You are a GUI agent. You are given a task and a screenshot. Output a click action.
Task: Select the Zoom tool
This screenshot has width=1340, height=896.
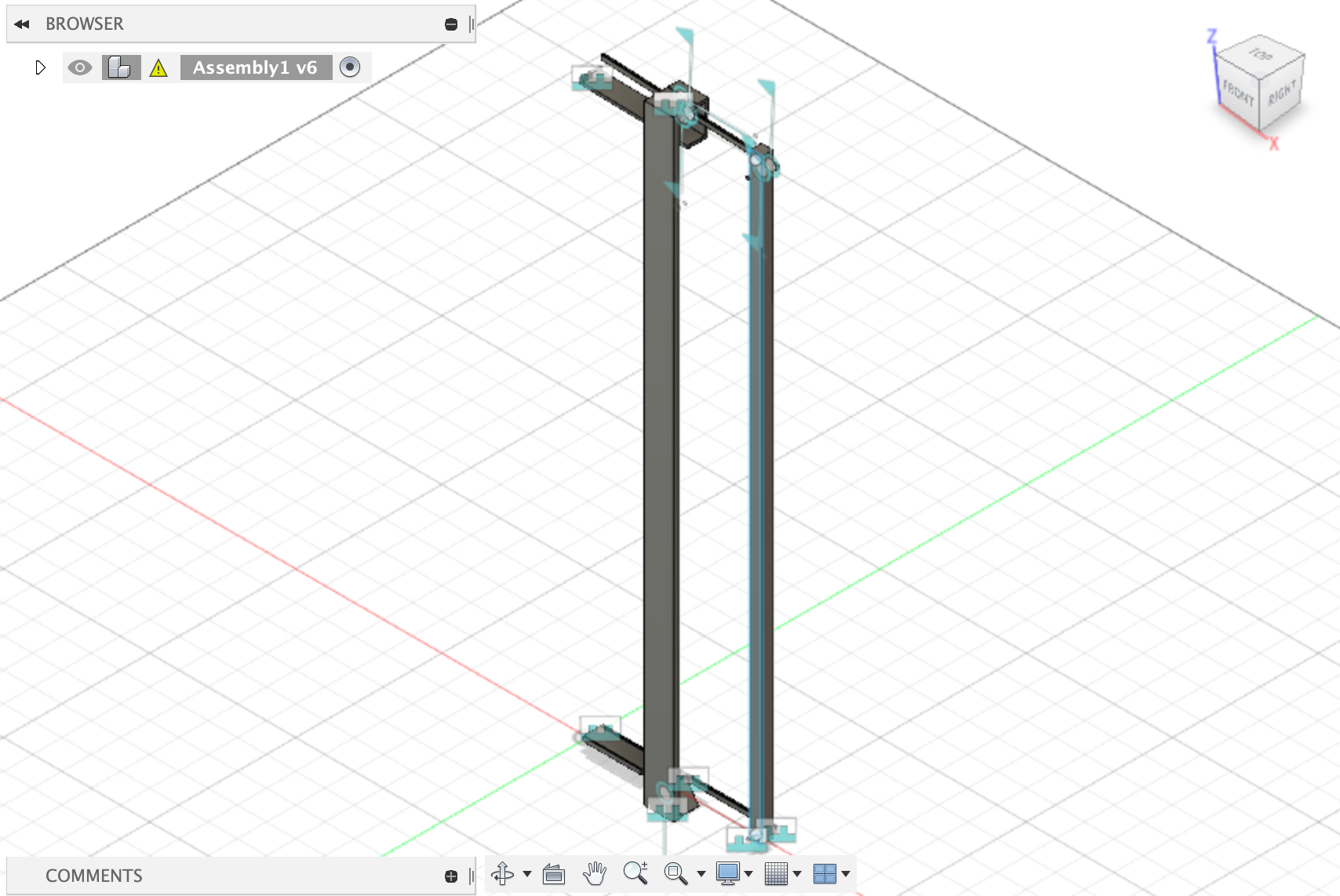pyautogui.click(x=635, y=873)
